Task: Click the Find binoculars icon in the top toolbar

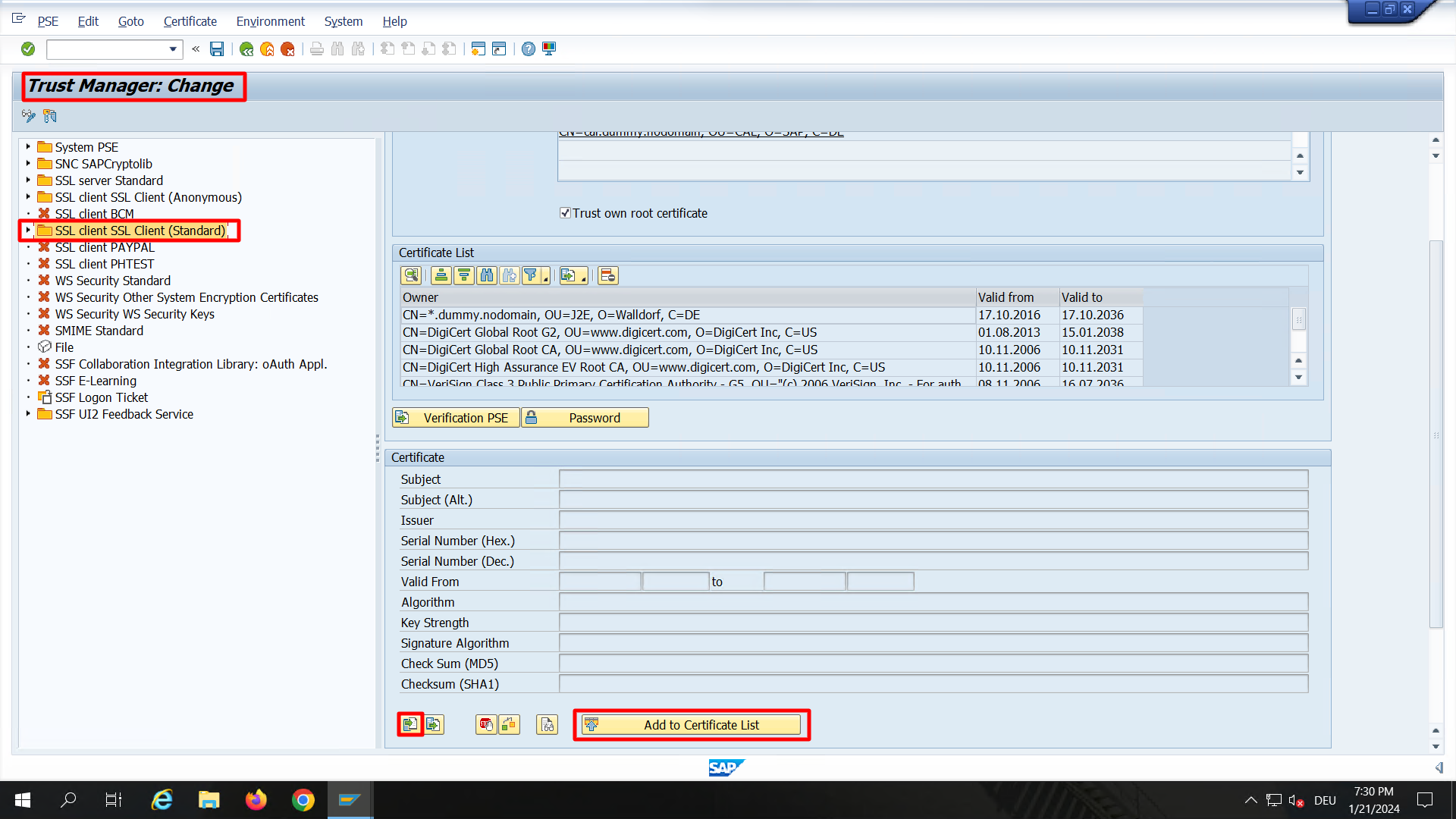Action: pos(337,49)
